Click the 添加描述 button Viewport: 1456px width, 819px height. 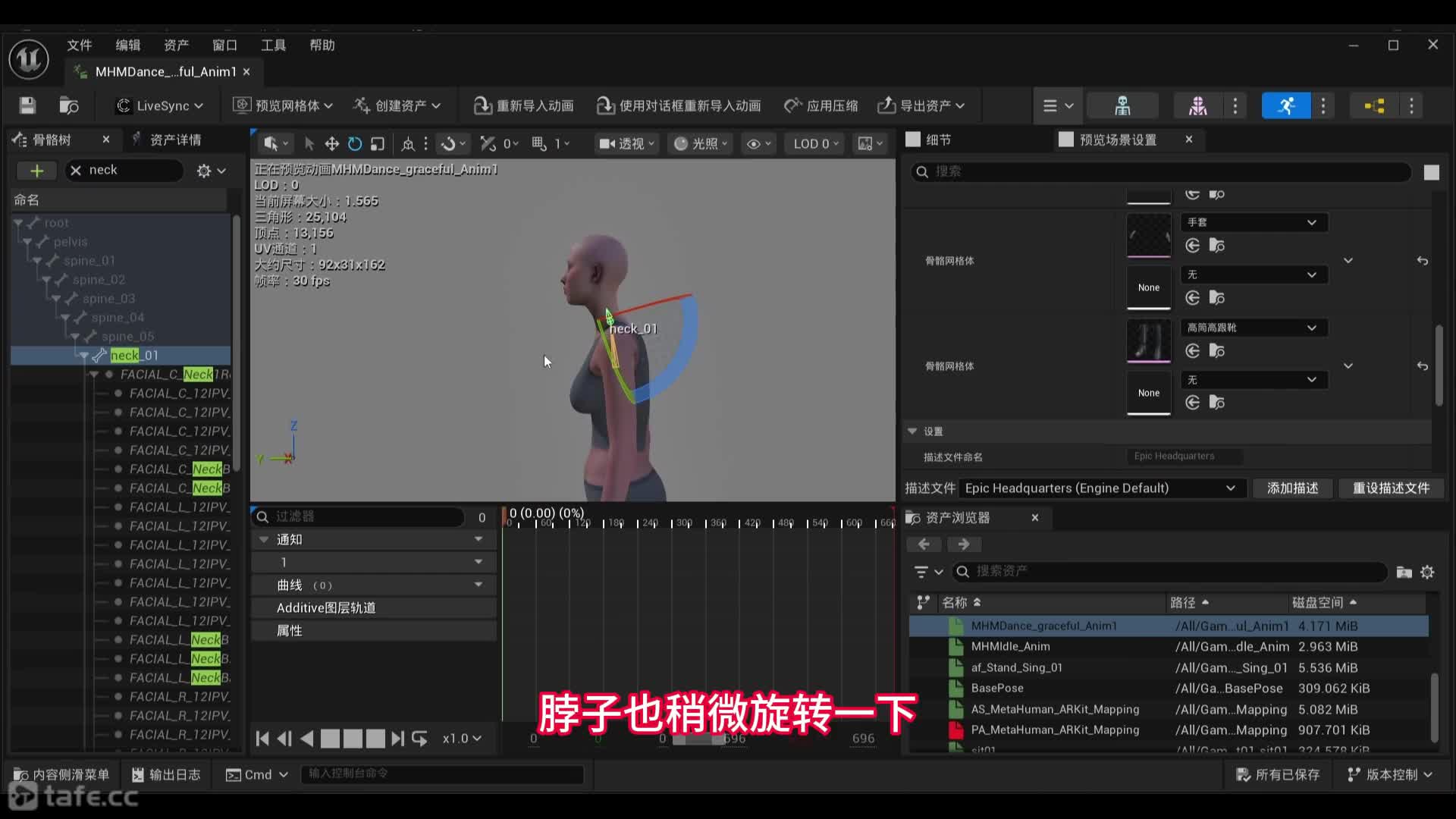(1292, 488)
